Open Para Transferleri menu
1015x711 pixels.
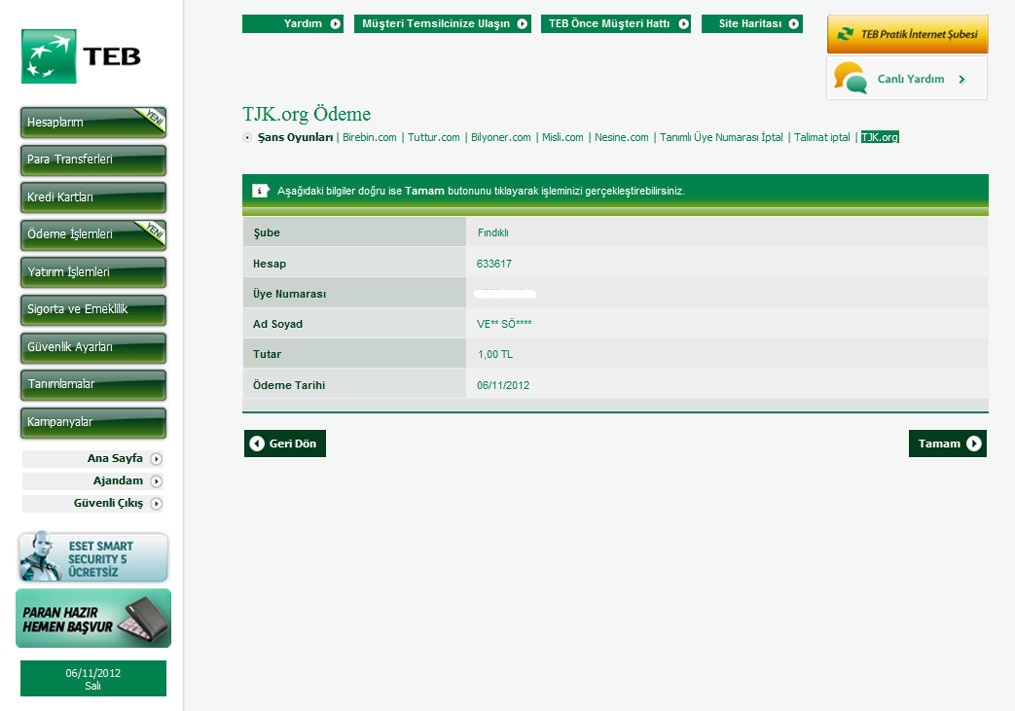(93, 160)
